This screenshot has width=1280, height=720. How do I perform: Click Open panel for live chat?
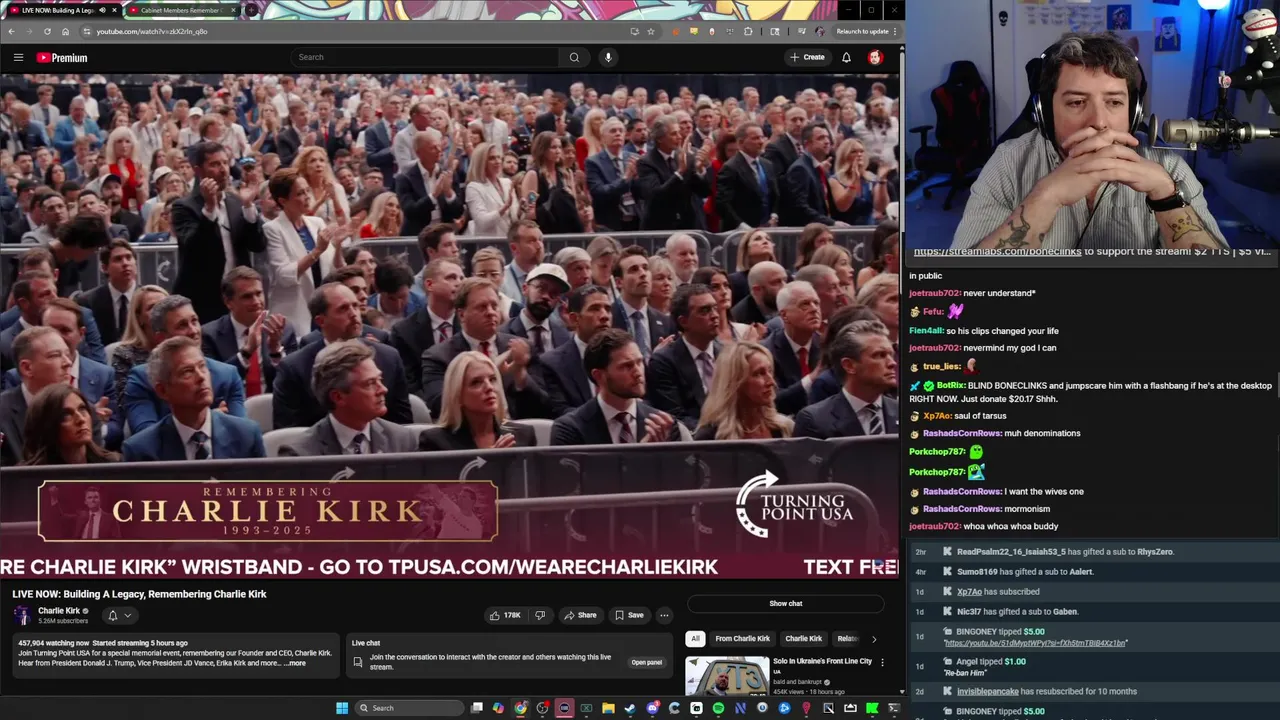(x=646, y=662)
